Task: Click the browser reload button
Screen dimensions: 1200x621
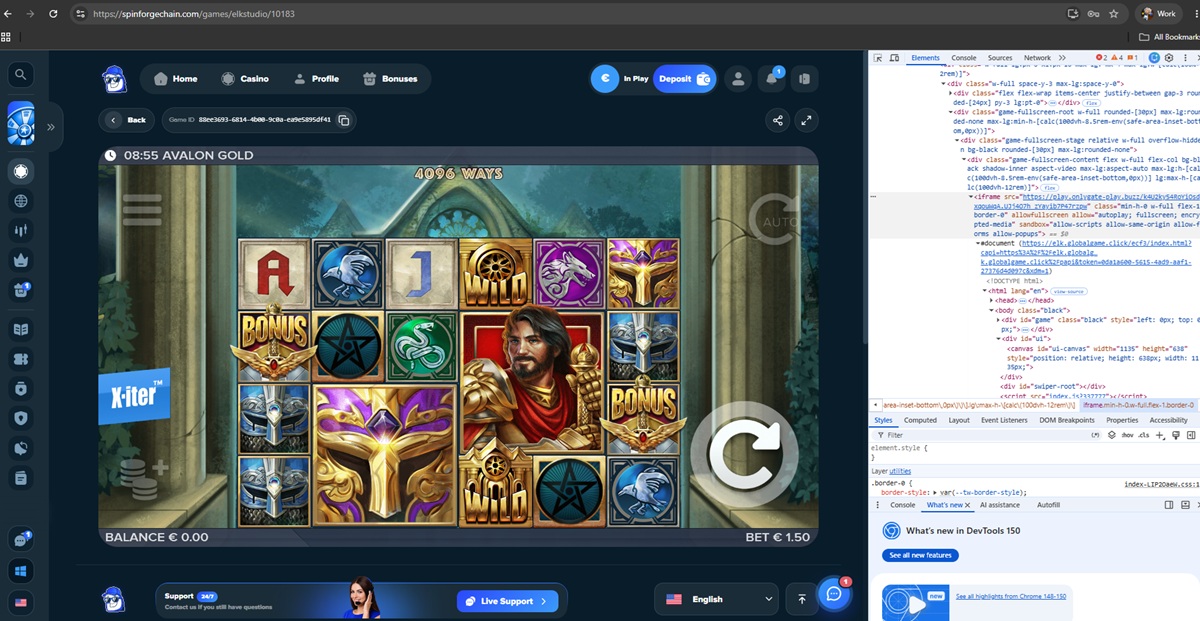Action: click(53, 14)
